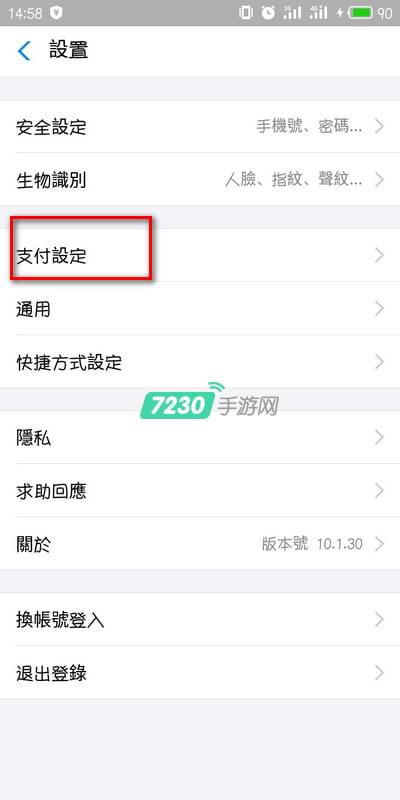Tap the first signal strength icon
This screenshot has height=800, width=400.
292,13
